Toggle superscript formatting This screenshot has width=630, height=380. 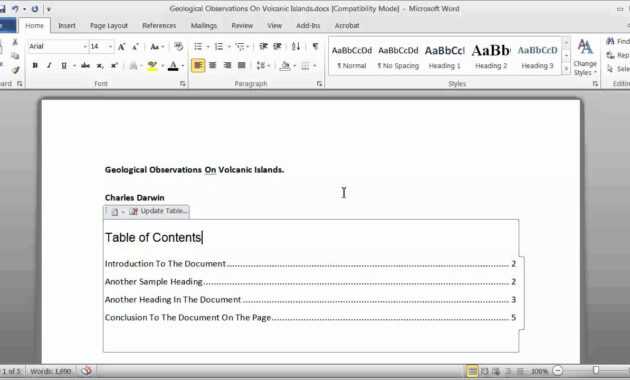115,65
